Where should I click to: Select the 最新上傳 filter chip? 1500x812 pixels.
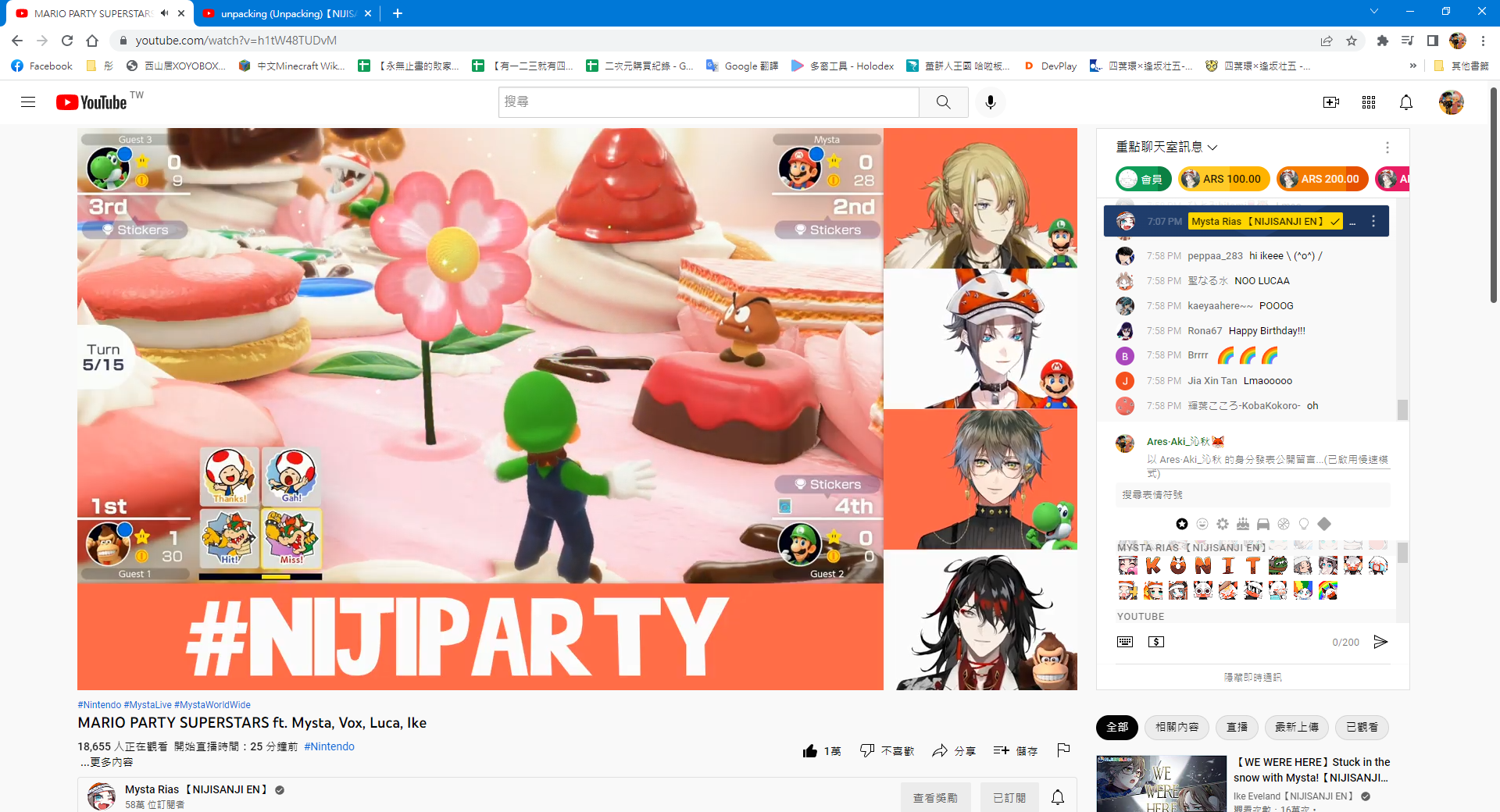coord(1296,728)
